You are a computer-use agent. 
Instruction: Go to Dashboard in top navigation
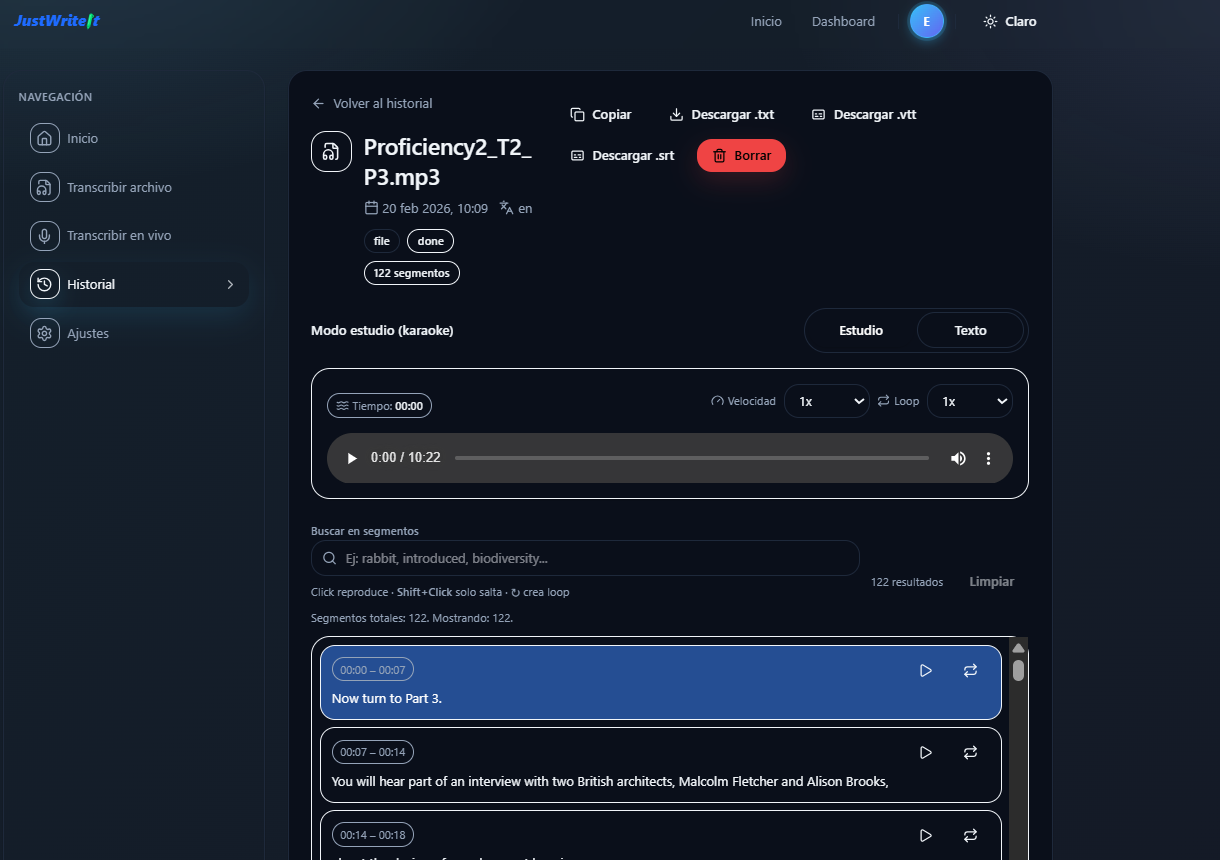(843, 22)
